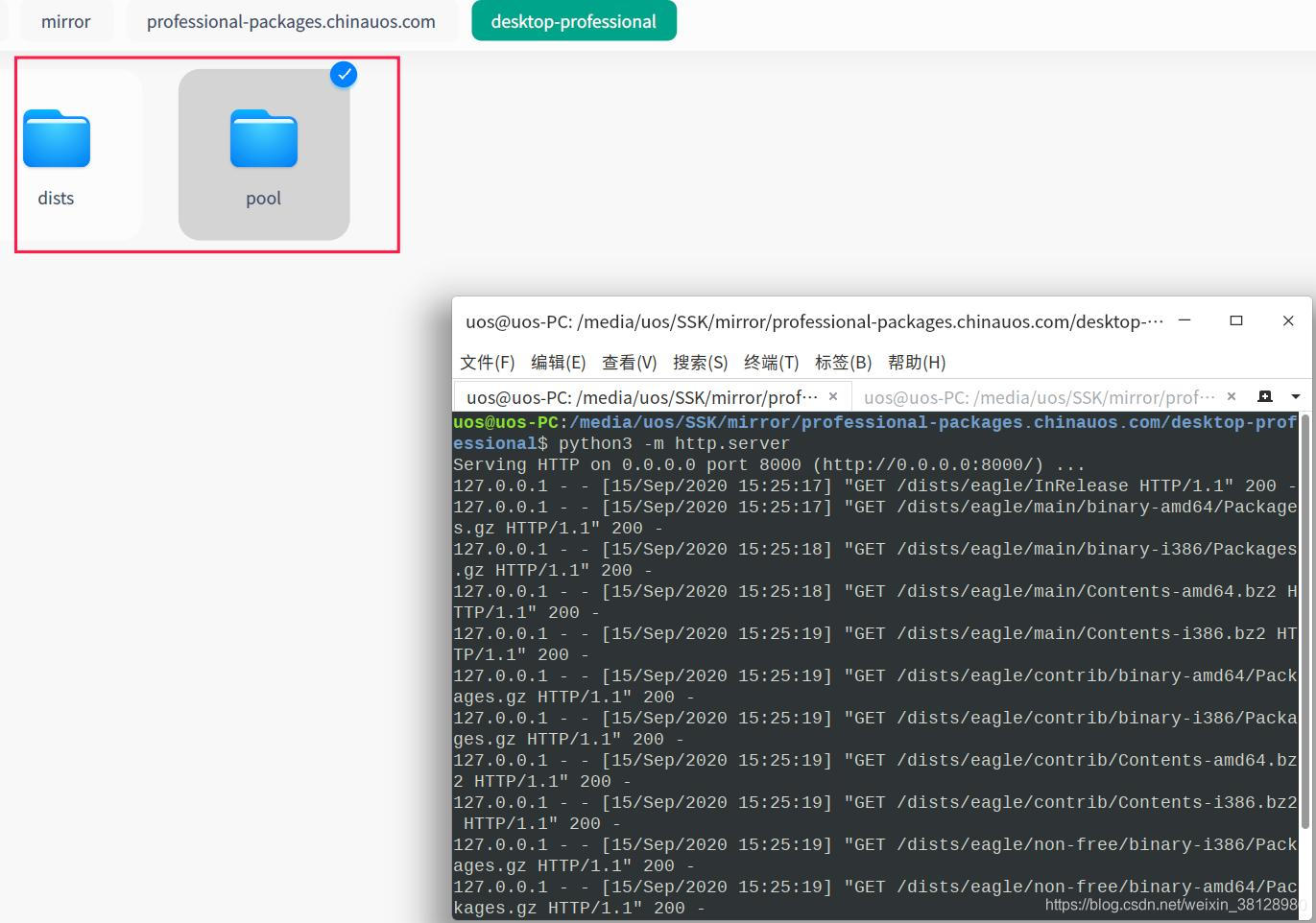The image size is (1316, 923).
Task: Click the dists folder name label
Action: click(x=56, y=198)
